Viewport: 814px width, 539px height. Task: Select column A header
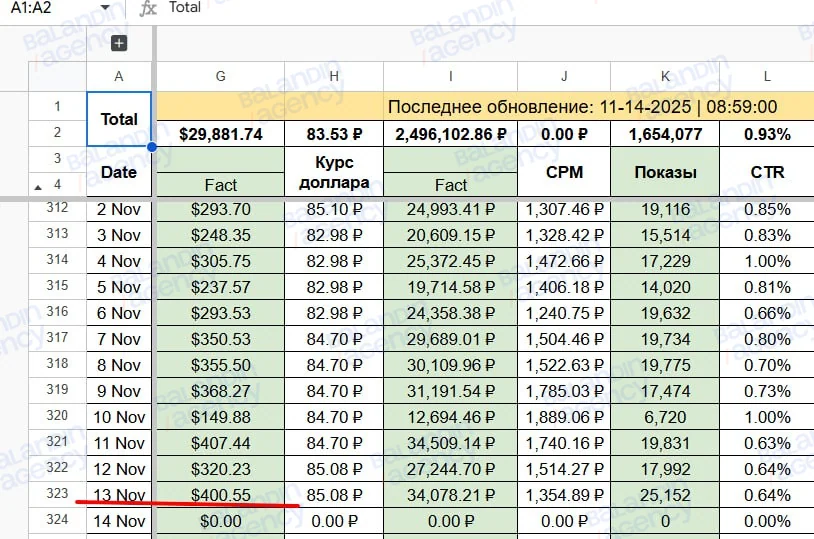pyautogui.click(x=119, y=76)
